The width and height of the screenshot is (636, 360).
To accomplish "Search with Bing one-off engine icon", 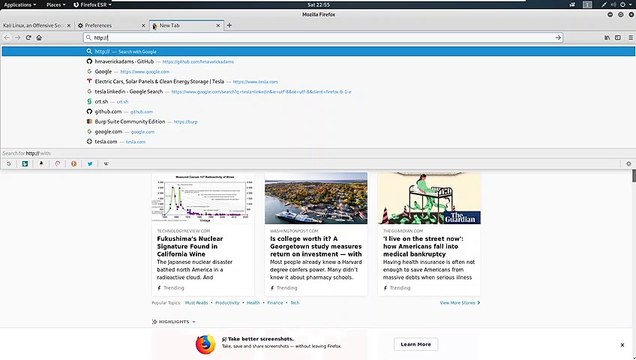I will tap(25, 164).
